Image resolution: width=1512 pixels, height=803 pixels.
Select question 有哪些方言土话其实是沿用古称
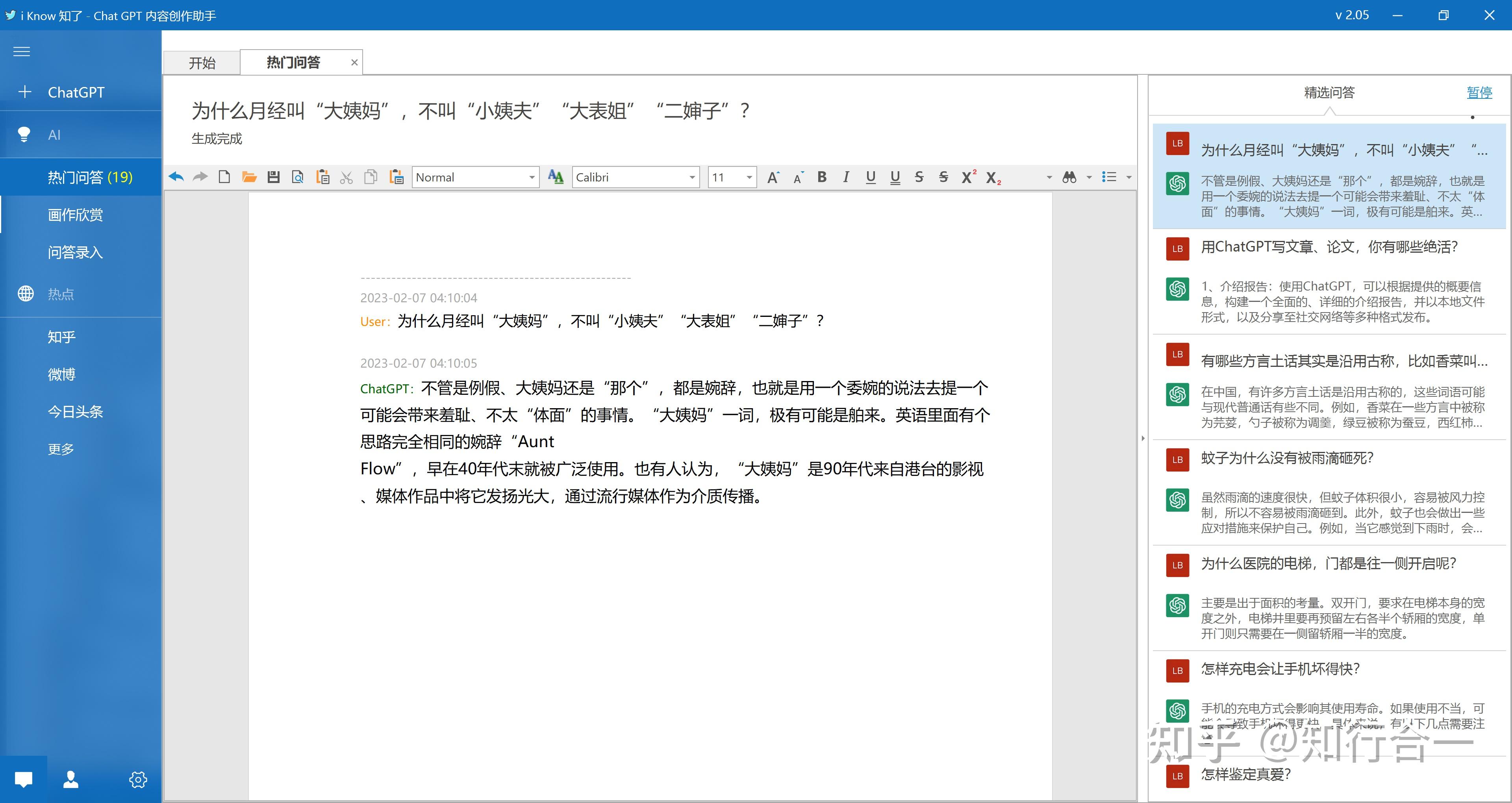[1344, 361]
